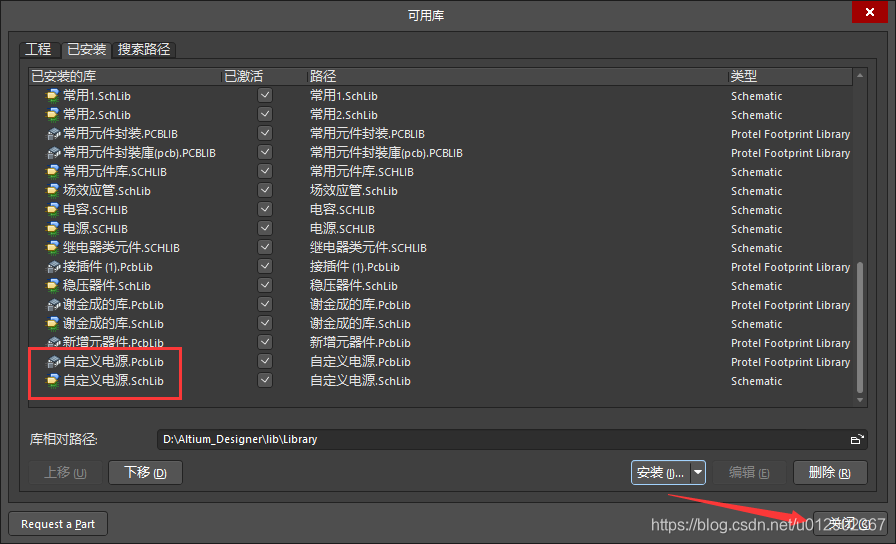
Task: Sort by the 已安装的库 column header
Action: point(120,76)
